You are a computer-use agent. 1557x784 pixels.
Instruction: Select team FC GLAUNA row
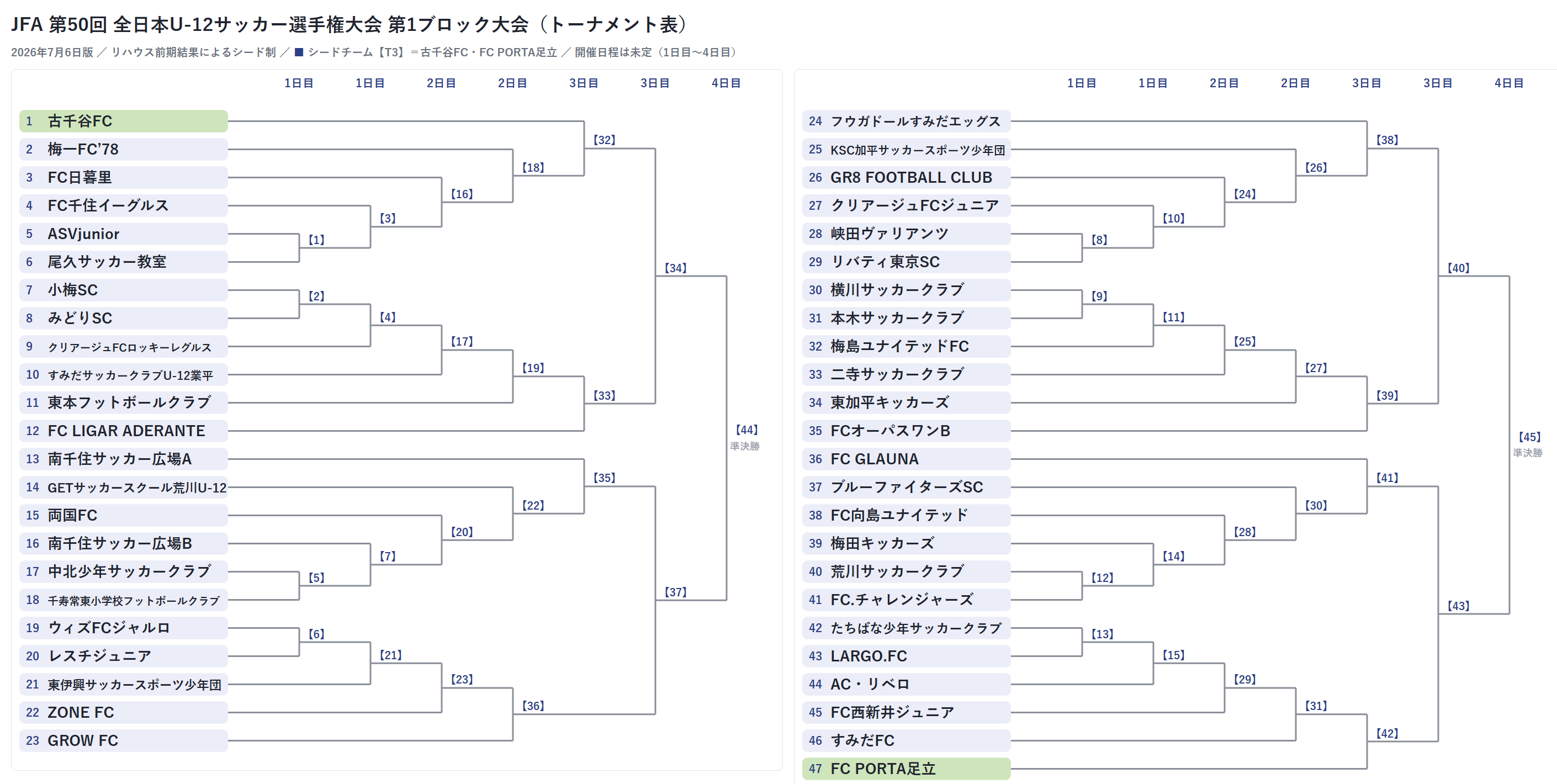tap(906, 459)
